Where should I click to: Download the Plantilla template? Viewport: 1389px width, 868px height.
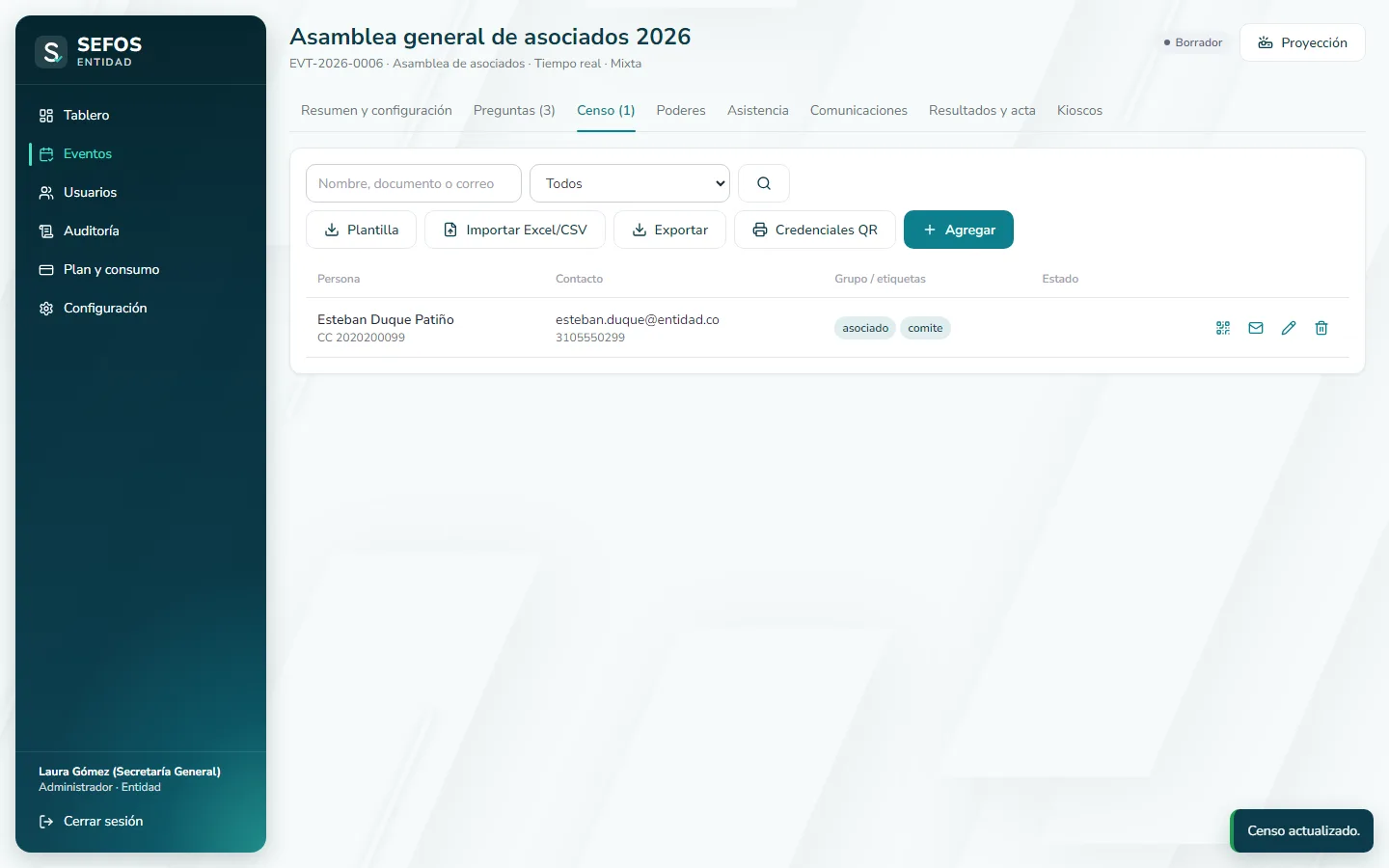362,230
